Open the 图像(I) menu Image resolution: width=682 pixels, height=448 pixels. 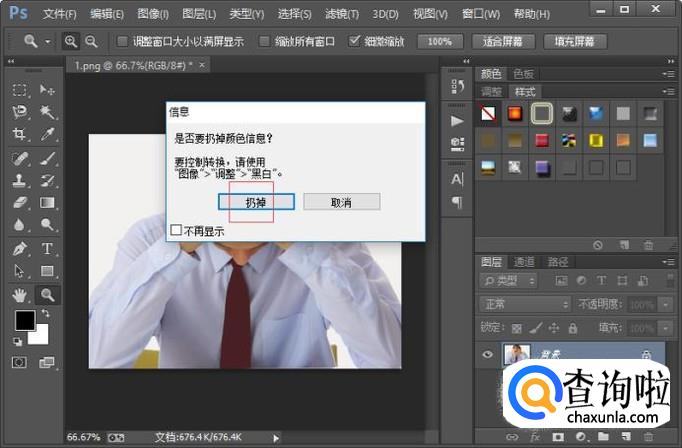[152, 14]
